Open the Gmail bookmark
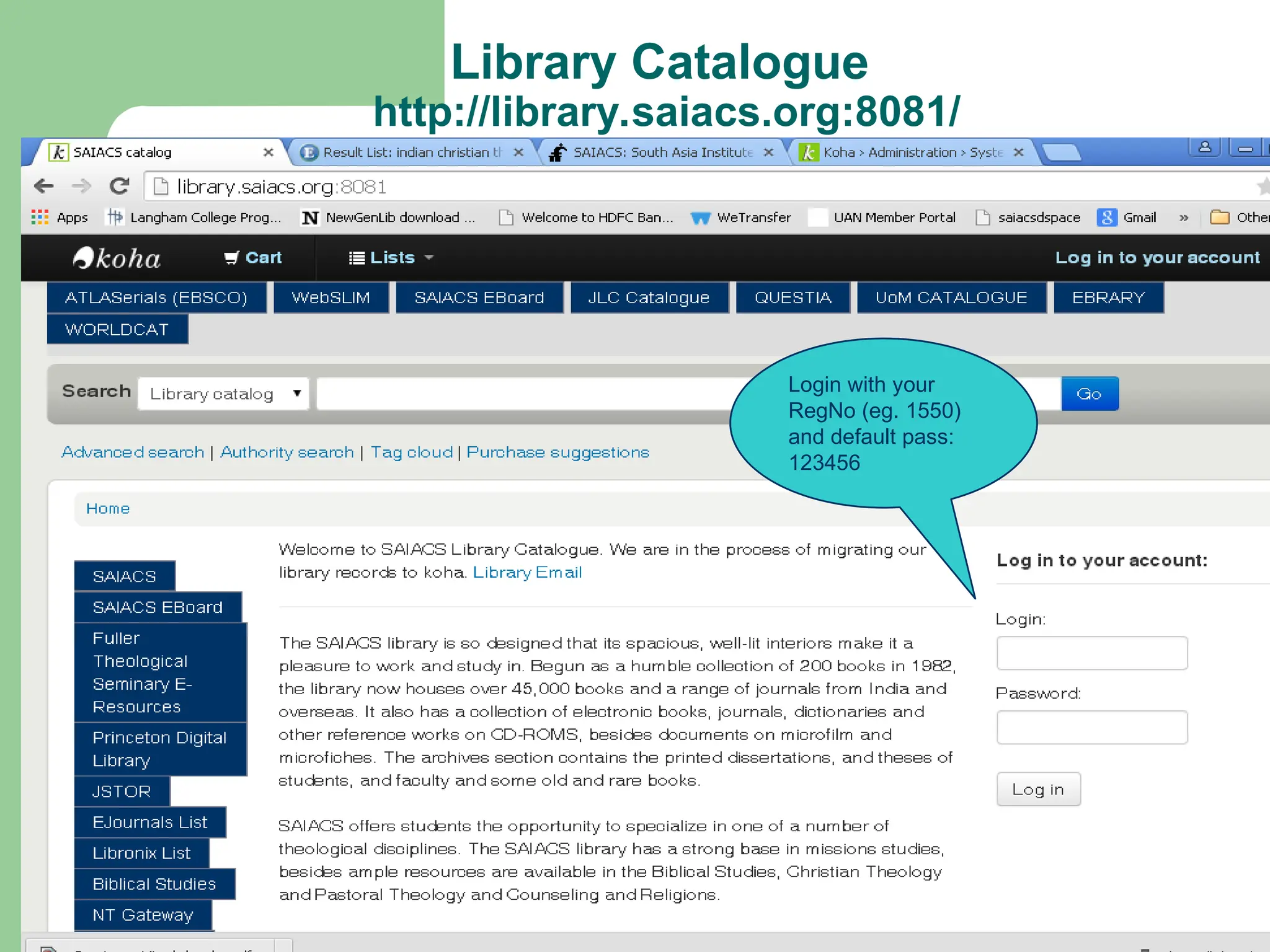Viewport: 1270px width, 952px height. (1127, 218)
